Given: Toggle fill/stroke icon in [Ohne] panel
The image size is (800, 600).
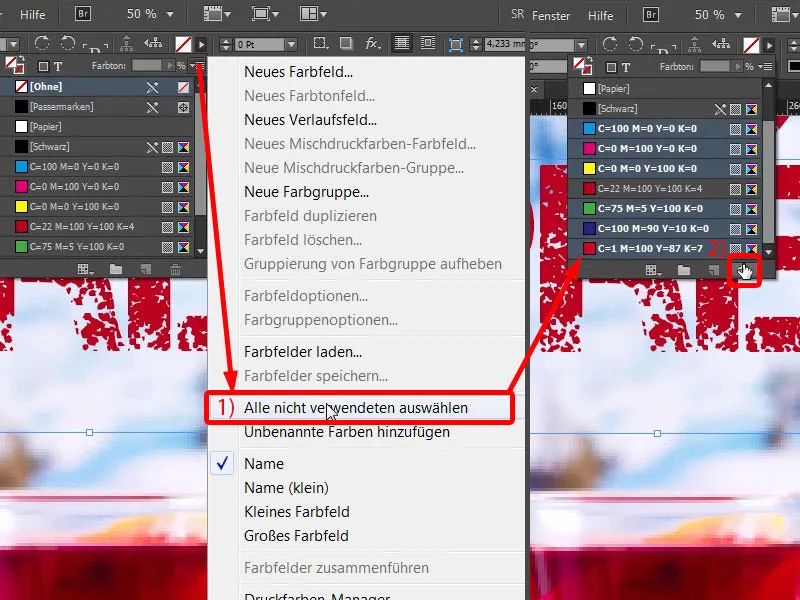Looking at the screenshot, I should 15,65.
